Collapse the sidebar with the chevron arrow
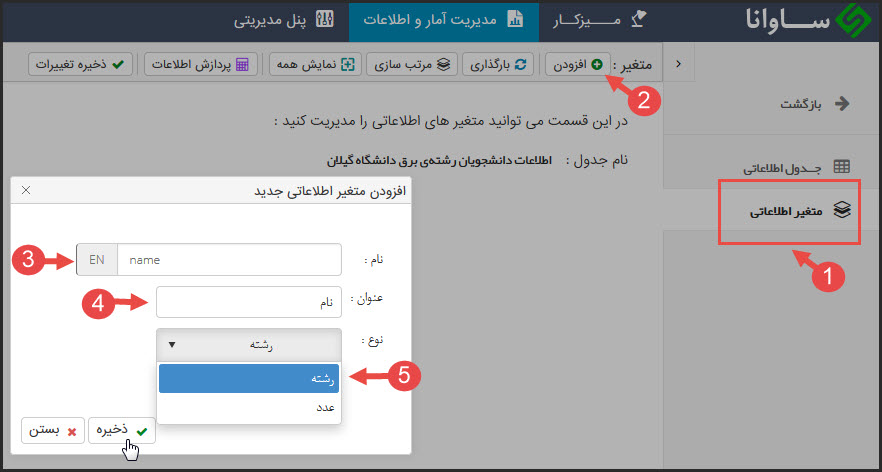Viewport: 882px width, 472px height. click(678, 64)
